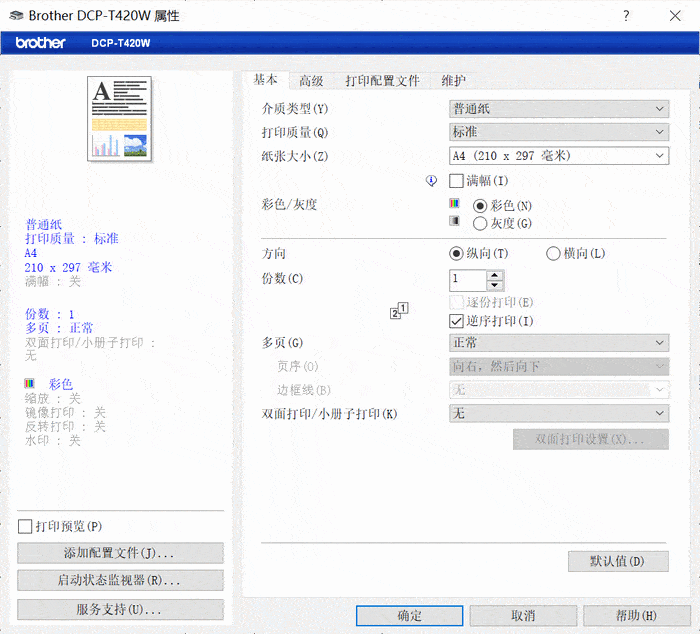This screenshot has width=700, height=634.
Task: Uncheck the 逆序打印 reverse order checkbox
Action: coord(457,321)
